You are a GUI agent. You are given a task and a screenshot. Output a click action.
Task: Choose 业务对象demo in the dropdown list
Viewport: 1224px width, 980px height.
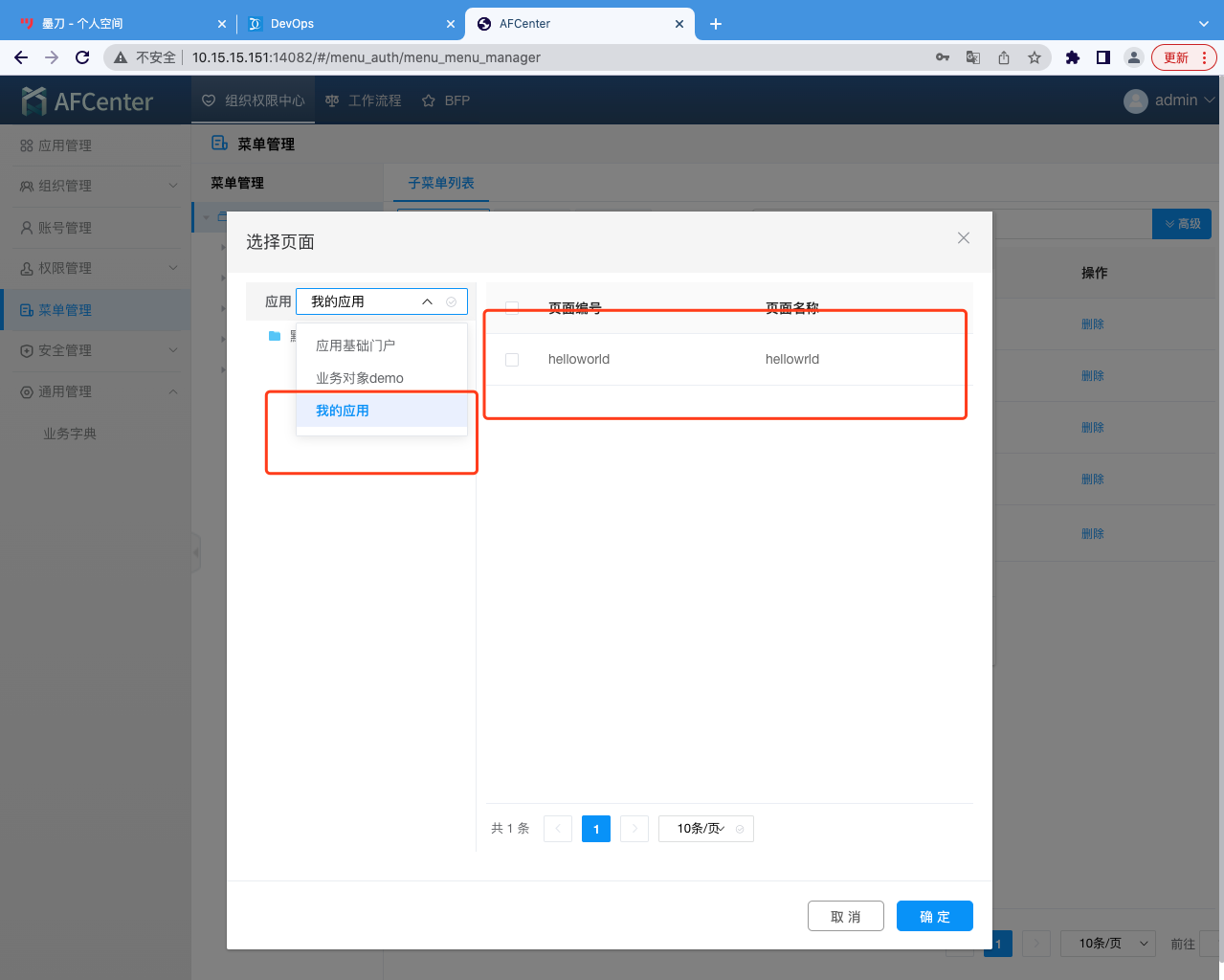tap(360, 378)
